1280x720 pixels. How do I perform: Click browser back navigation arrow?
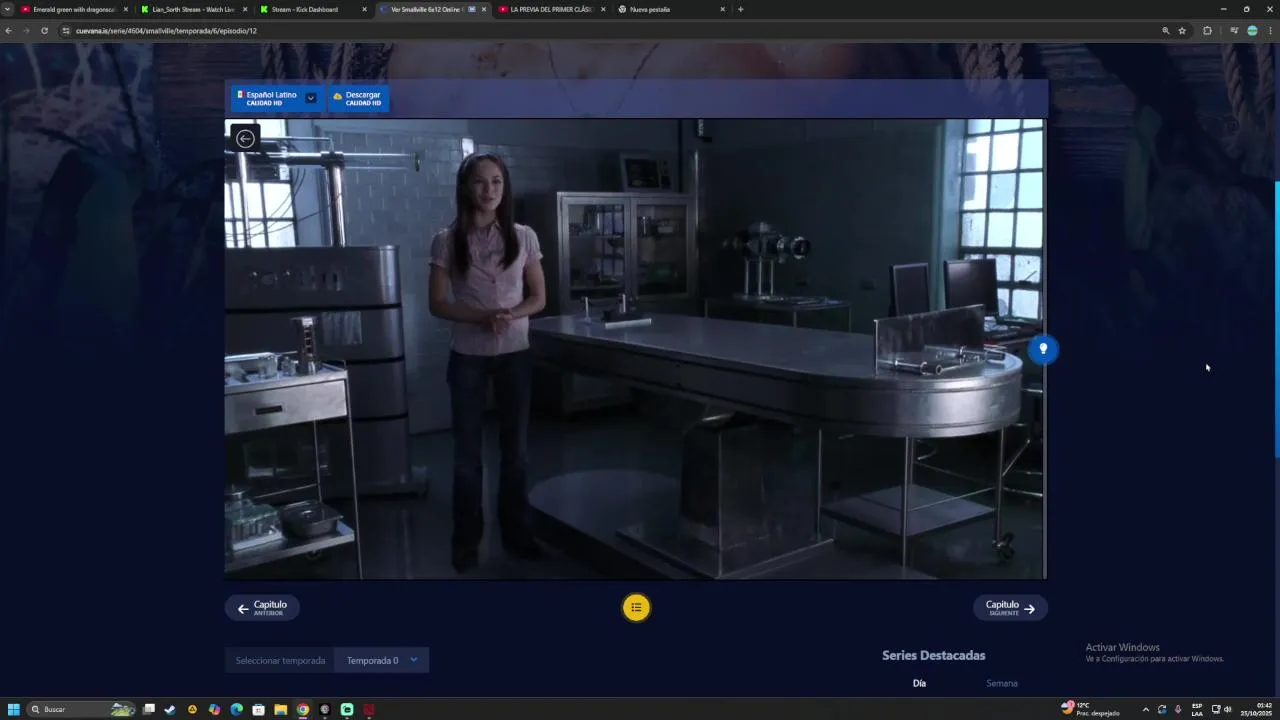(9, 31)
